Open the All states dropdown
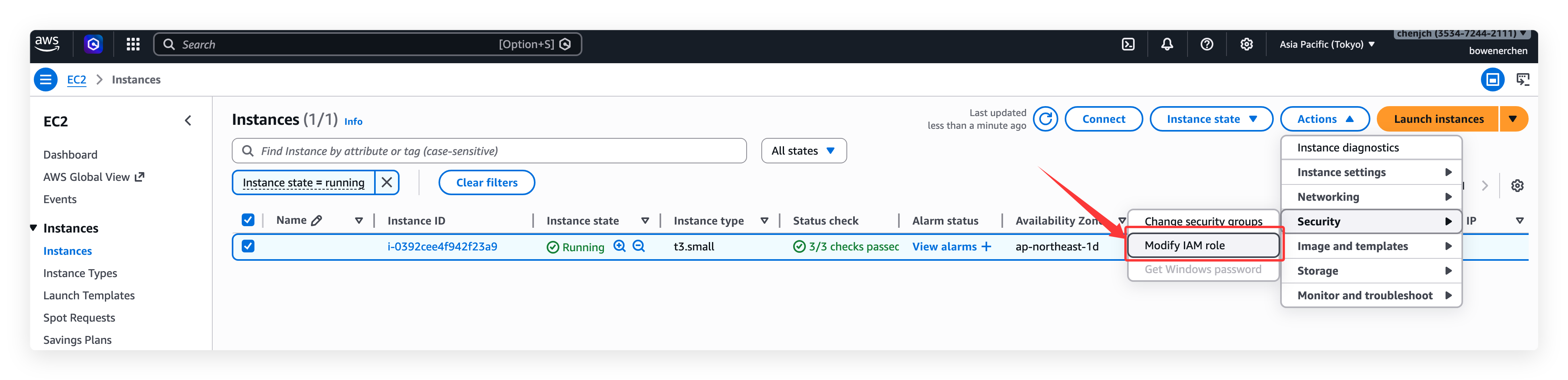The image size is (1568, 380). pos(803,151)
